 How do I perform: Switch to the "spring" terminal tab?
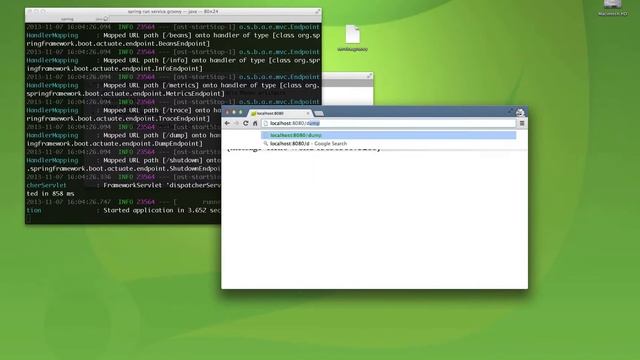pyautogui.click(x=67, y=19)
